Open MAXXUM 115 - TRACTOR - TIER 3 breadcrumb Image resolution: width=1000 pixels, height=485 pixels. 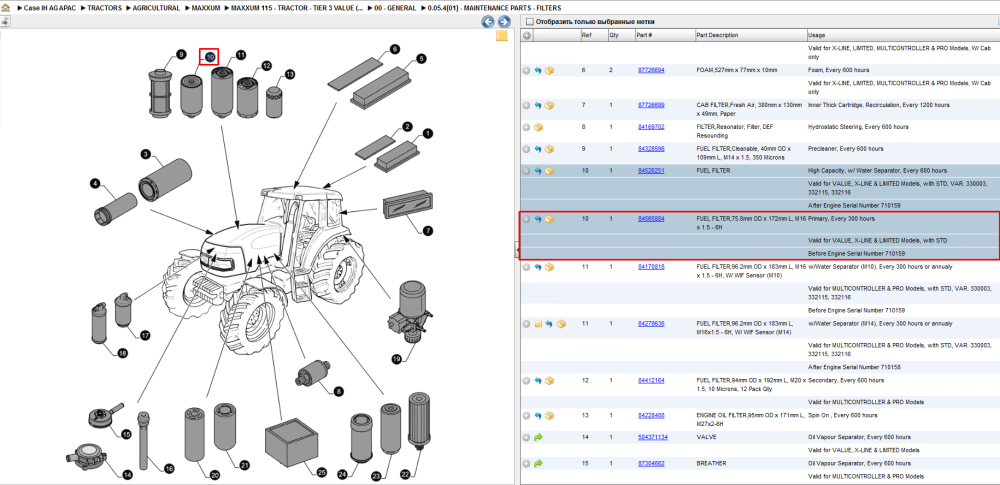click(297, 9)
